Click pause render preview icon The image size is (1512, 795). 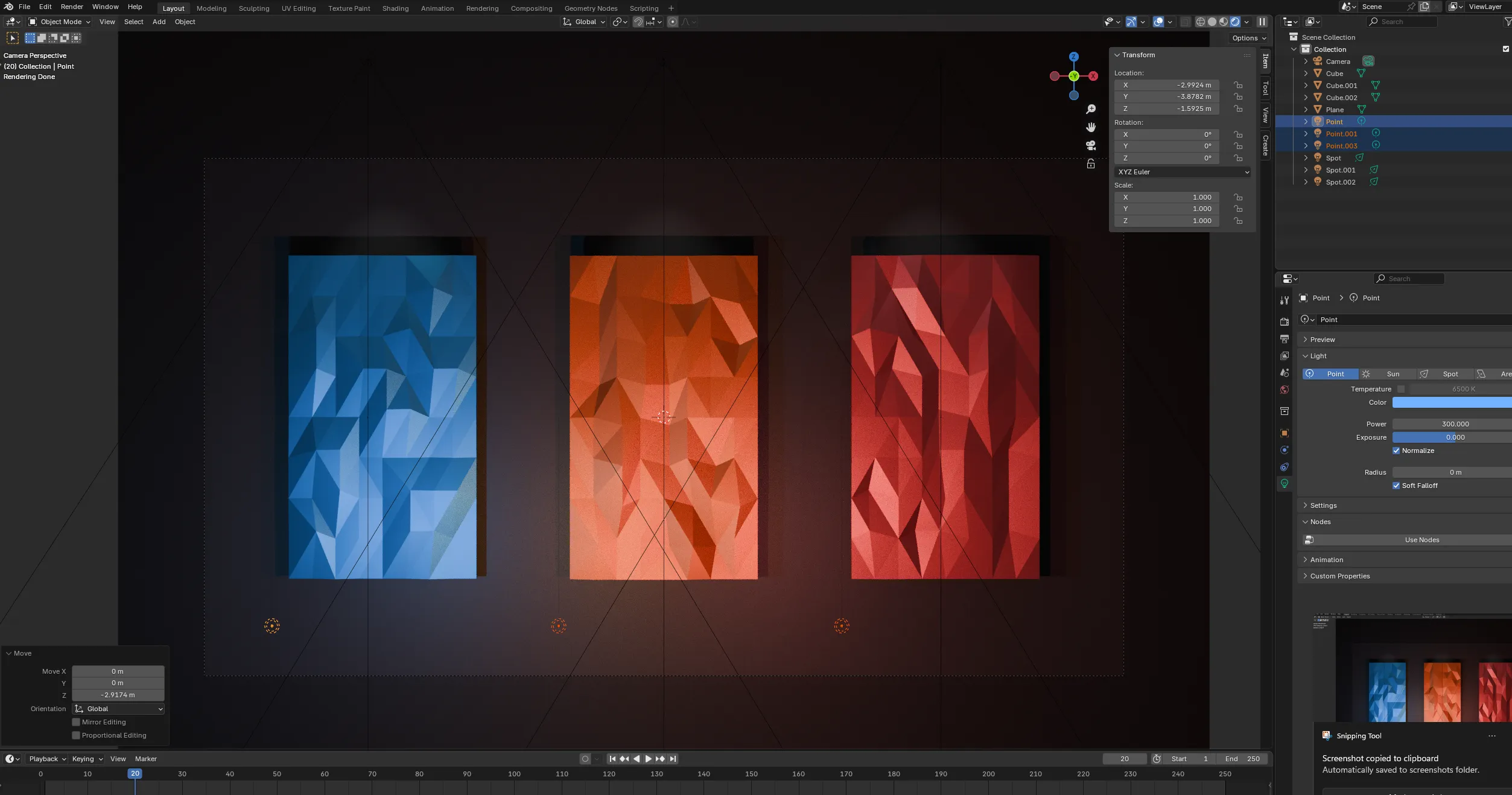[x=1262, y=22]
